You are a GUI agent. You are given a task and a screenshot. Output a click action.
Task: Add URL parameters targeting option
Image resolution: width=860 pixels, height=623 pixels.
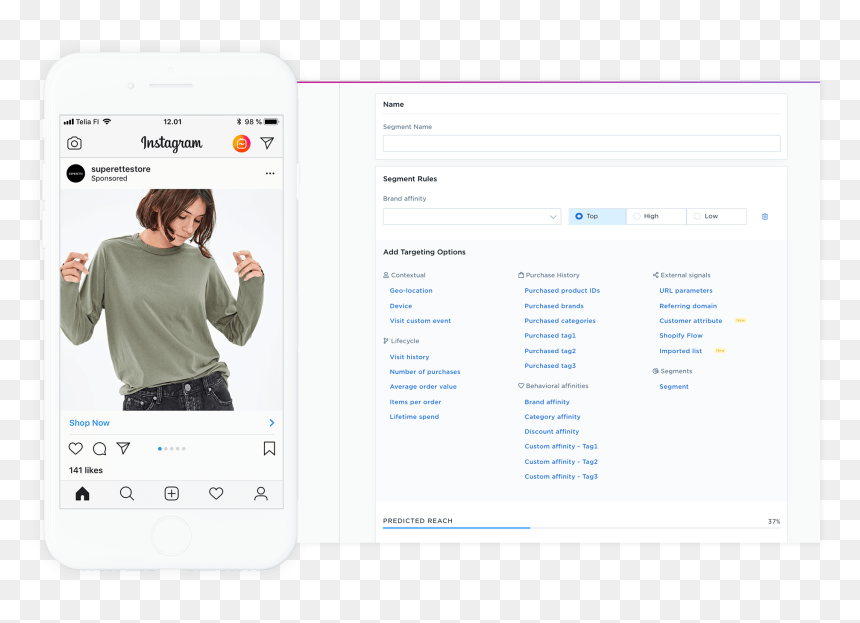(686, 291)
